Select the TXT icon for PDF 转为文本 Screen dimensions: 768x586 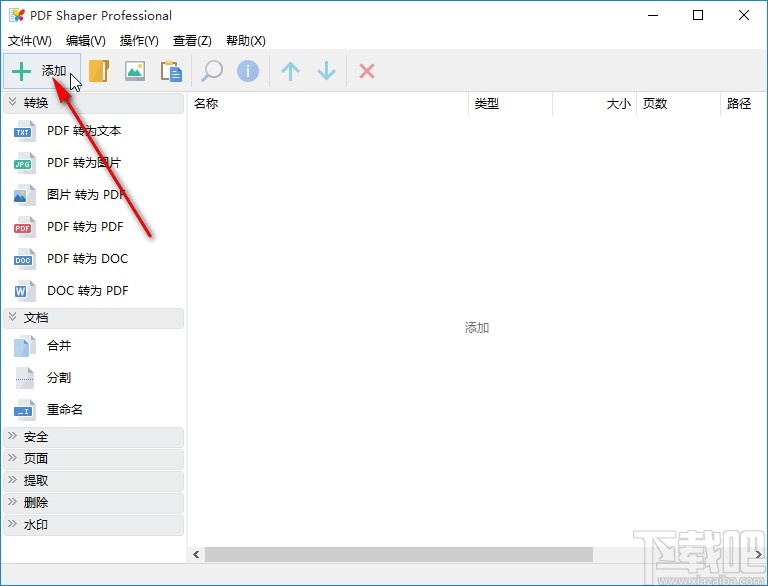pyautogui.click(x=24, y=131)
